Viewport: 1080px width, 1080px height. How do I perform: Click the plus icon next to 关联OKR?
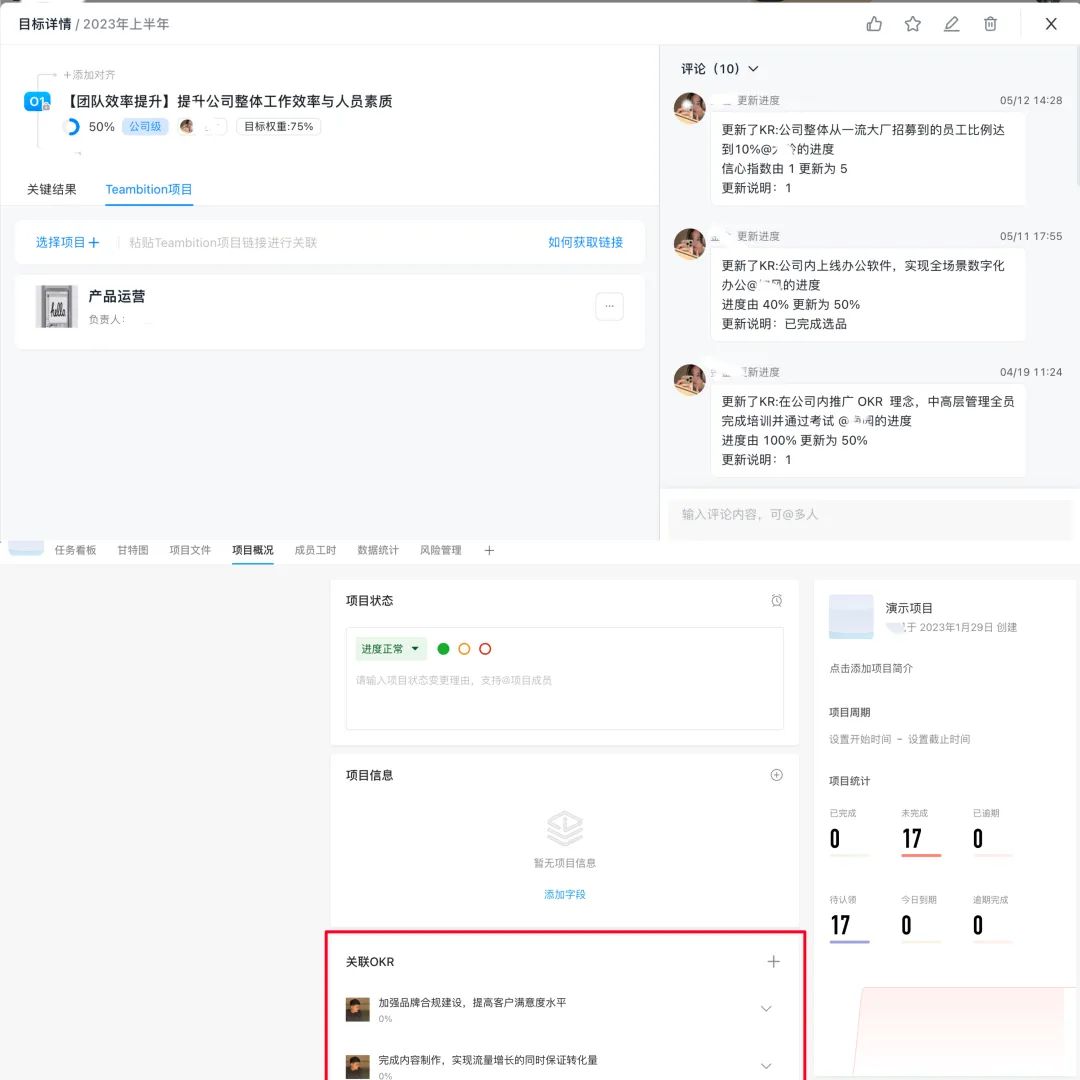[773, 961]
